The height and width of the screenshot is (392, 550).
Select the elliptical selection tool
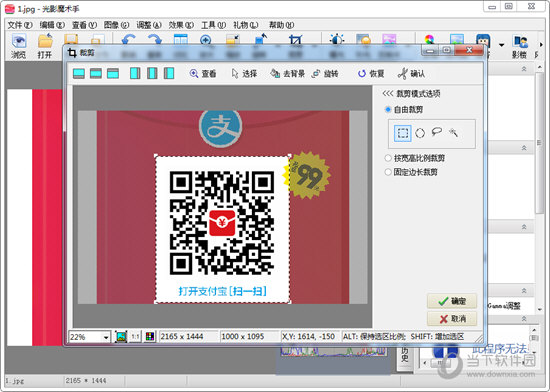(420, 133)
